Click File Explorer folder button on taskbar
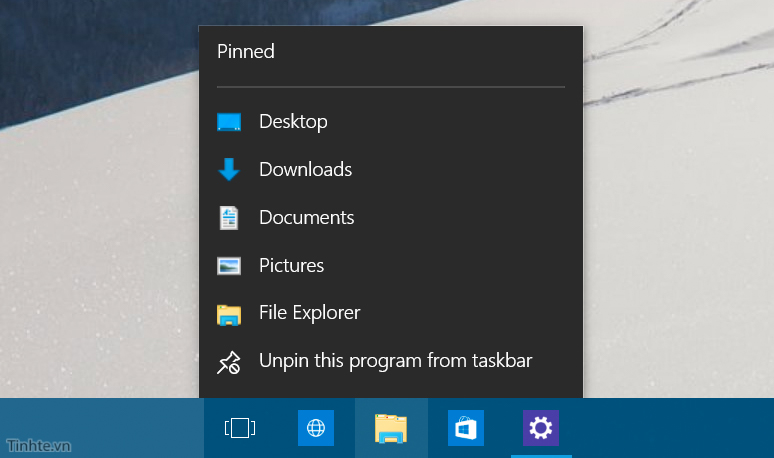This screenshot has width=774, height=458. point(391,428)
